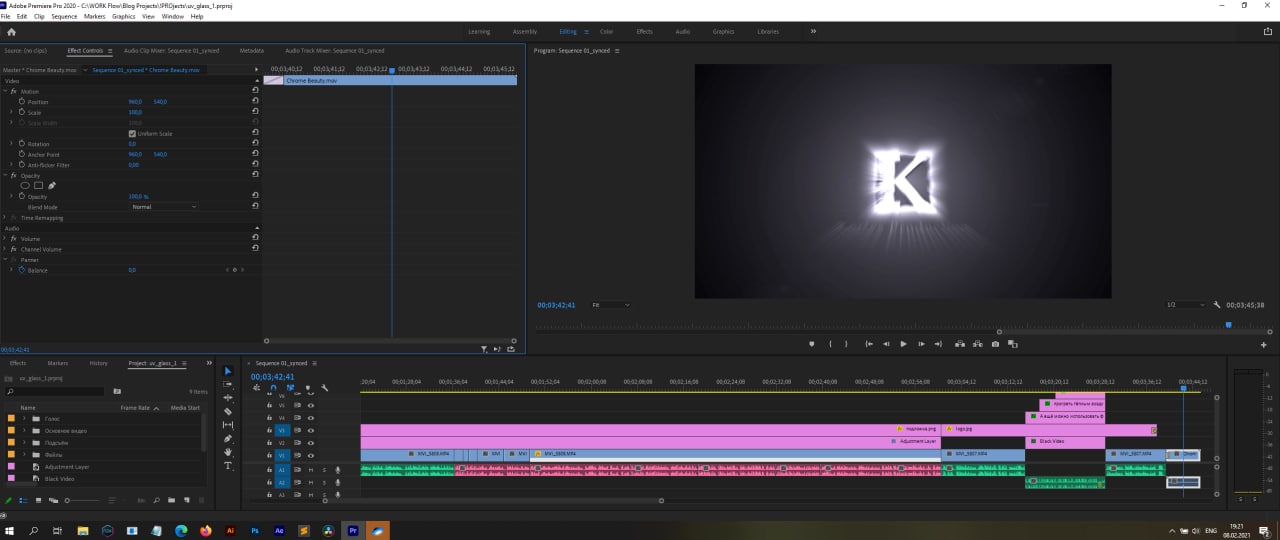
Task: Open playback resolution 1/2 dropdown
Action: coord(1184,305)
